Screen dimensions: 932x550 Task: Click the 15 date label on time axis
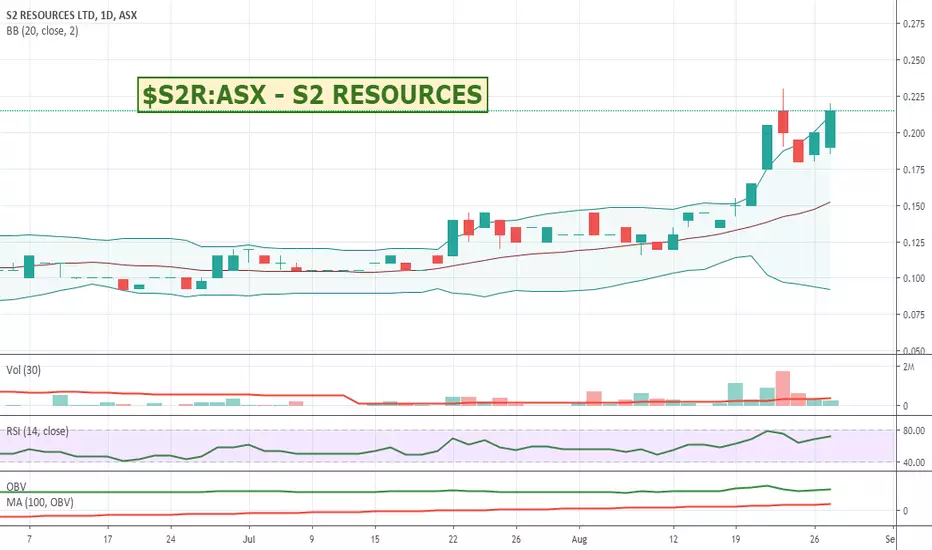point(374,539)
